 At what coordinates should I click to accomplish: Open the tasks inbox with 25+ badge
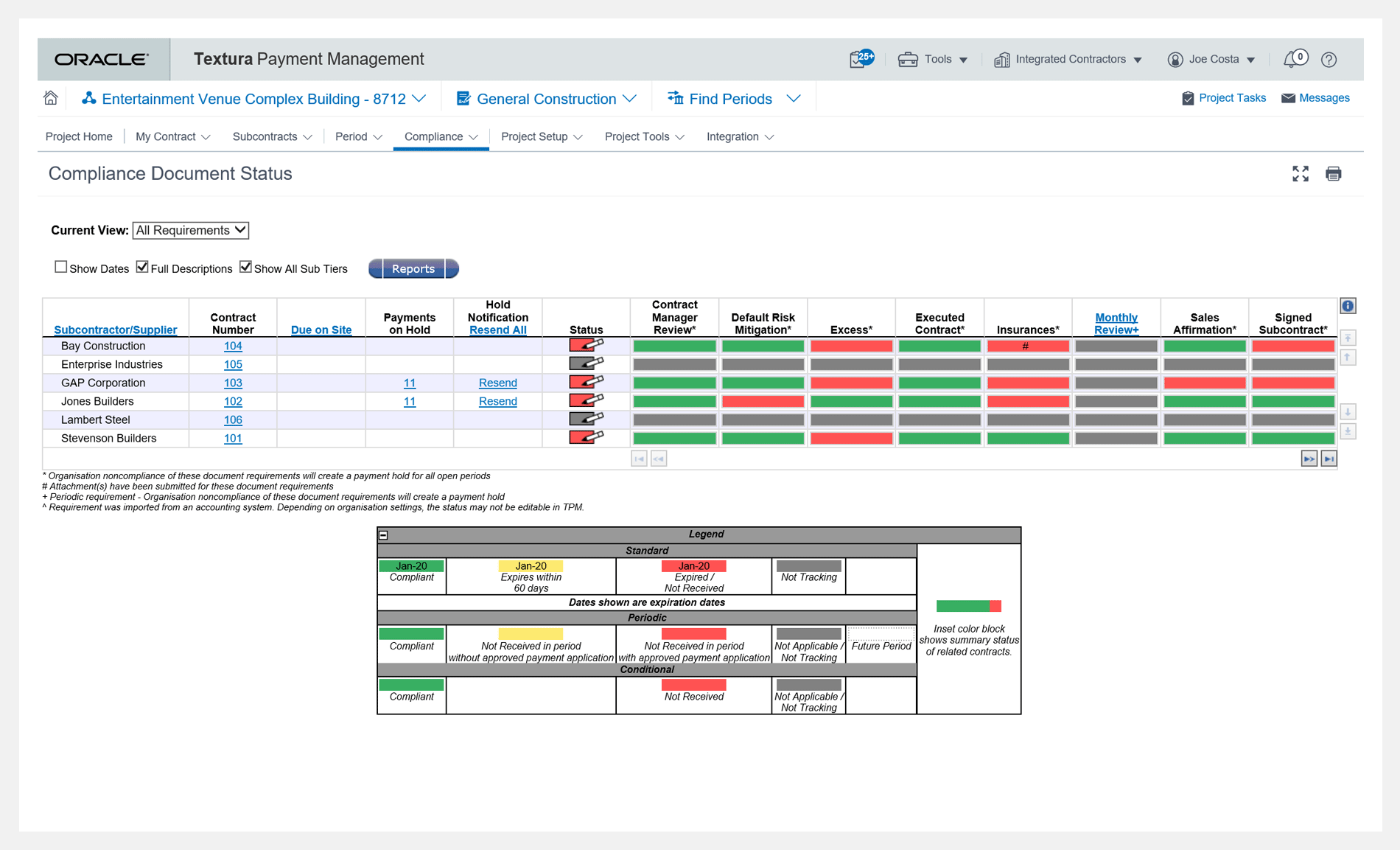(861, 59)
